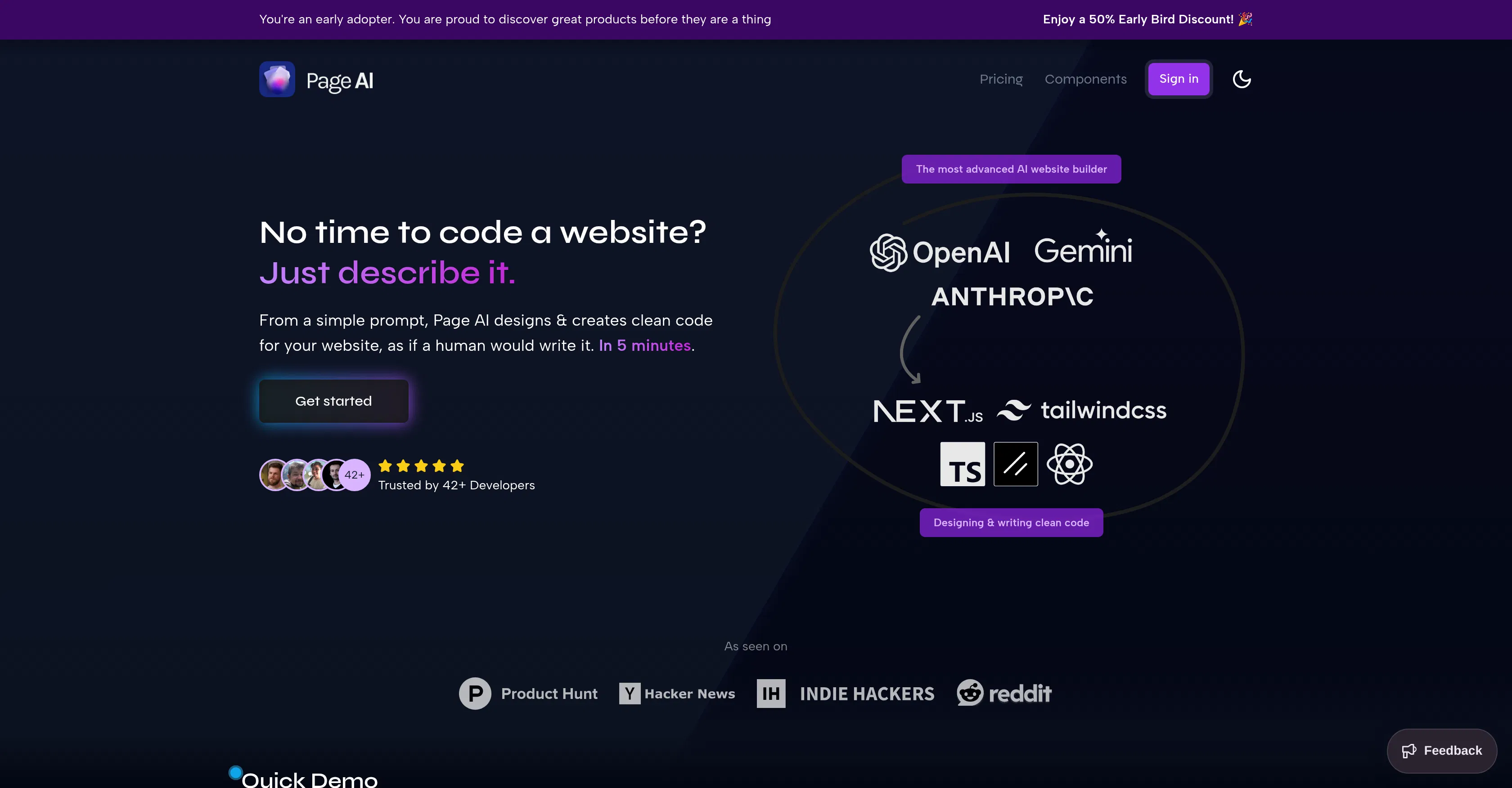
Task: Click the 42+ developers avatar group
Action: [x=314, y=475]
